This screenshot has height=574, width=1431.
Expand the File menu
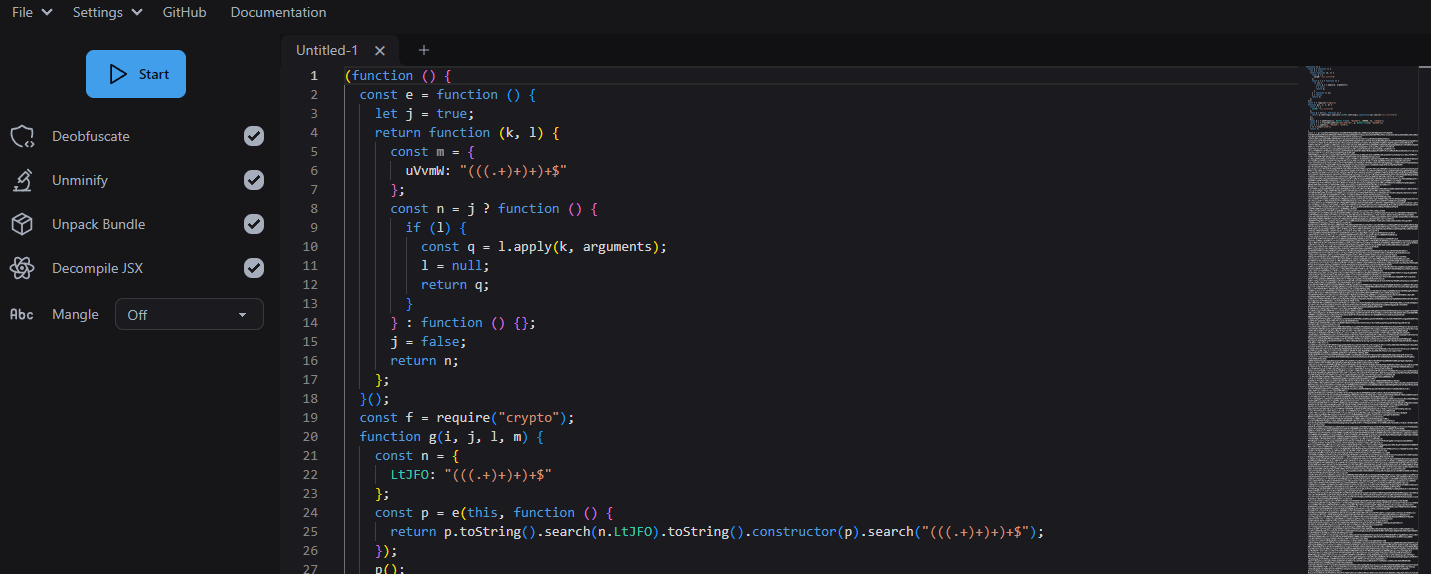pyautogui.click(x=32, y=13)
